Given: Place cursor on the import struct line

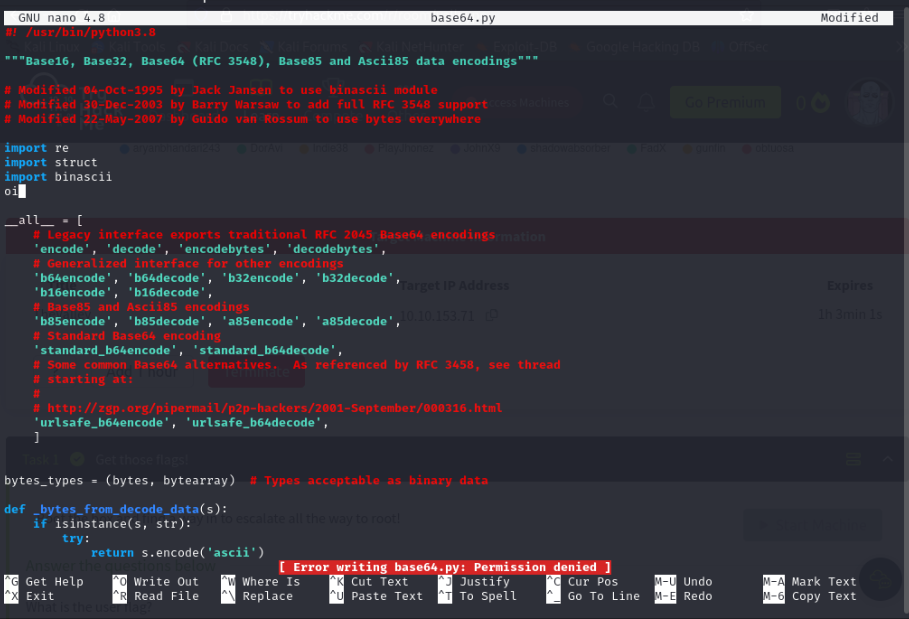Looking at the screenshot, I should (51, 162).
